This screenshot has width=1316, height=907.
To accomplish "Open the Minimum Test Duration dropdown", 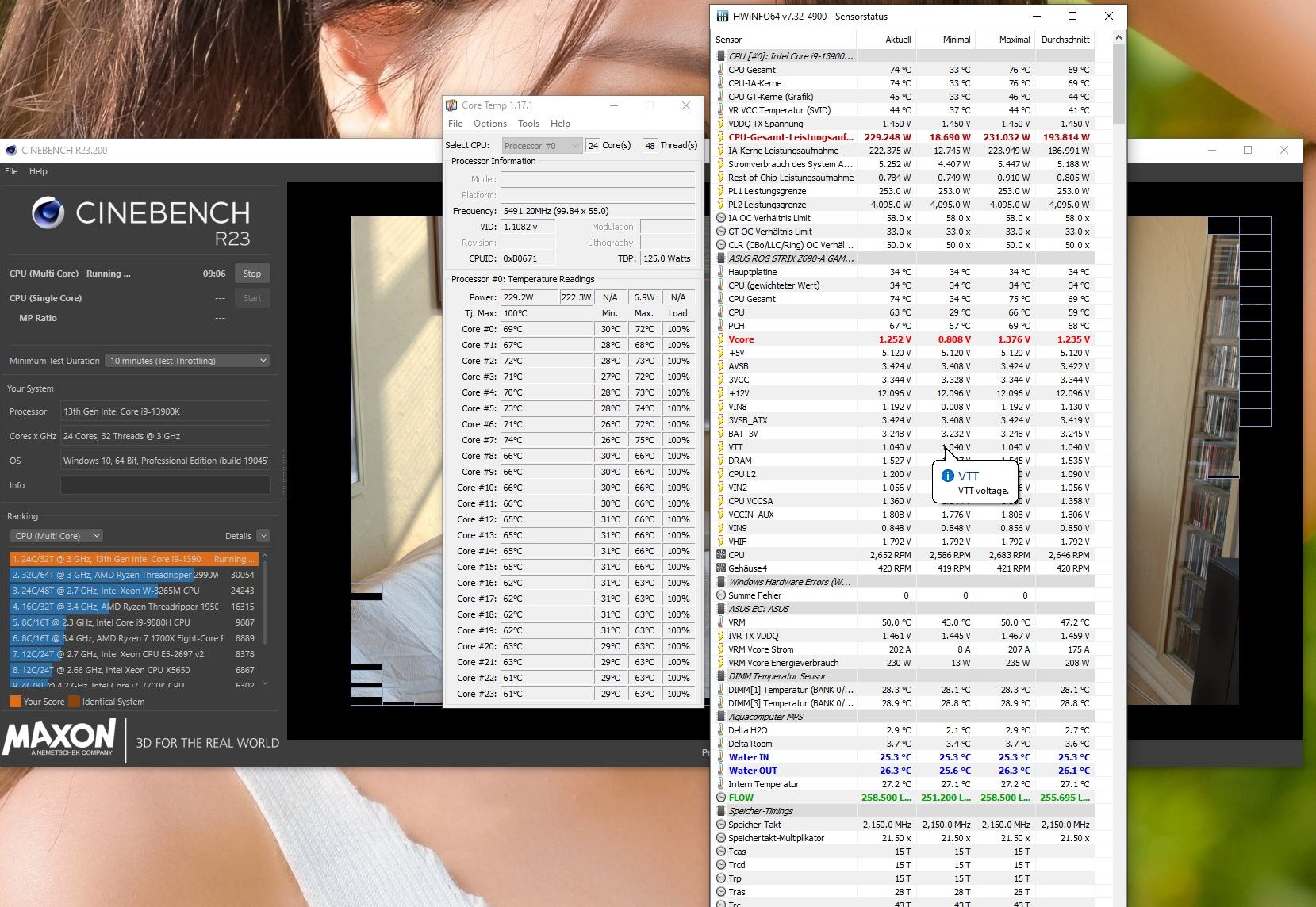I will (187, 361).
